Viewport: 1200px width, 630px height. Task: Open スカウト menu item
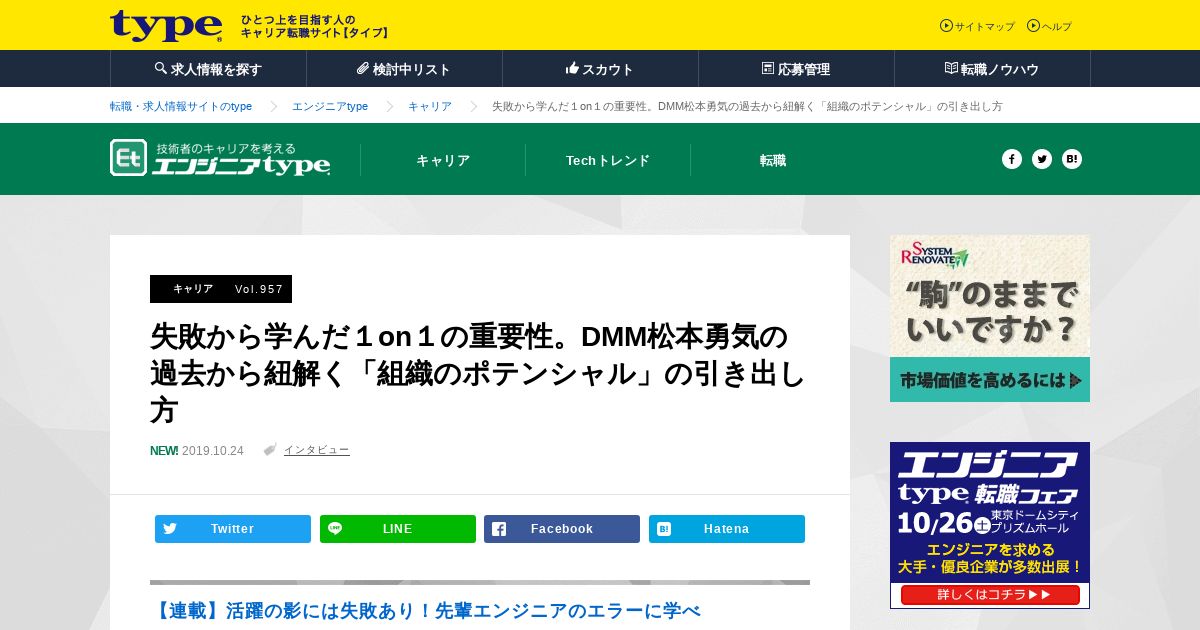tap(600, 69)
